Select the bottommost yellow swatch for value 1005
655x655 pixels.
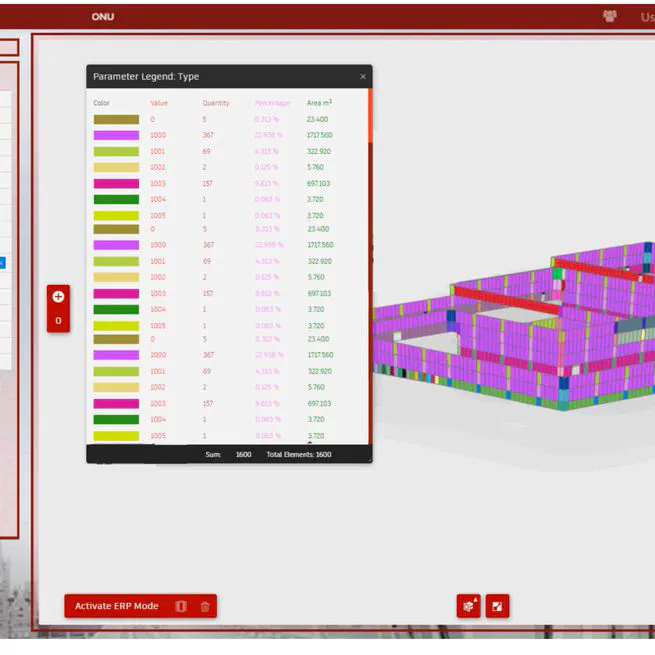click(116, 436)
